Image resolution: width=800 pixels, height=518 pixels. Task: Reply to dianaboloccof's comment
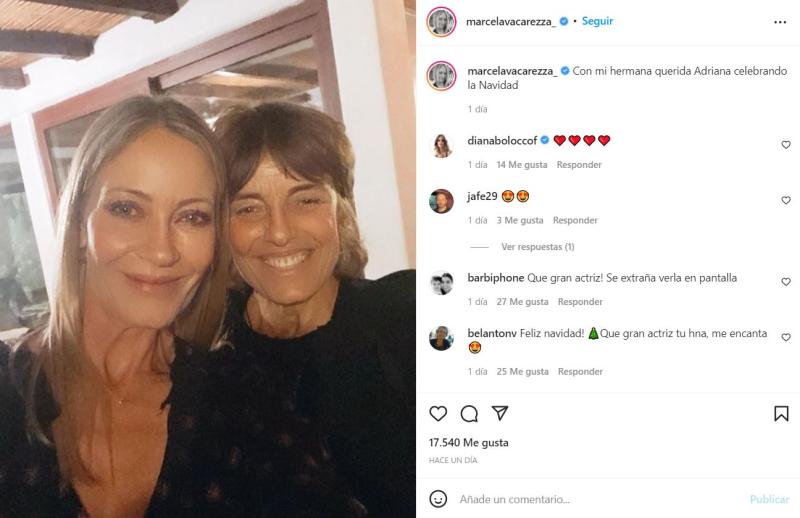tap(580, 165)
